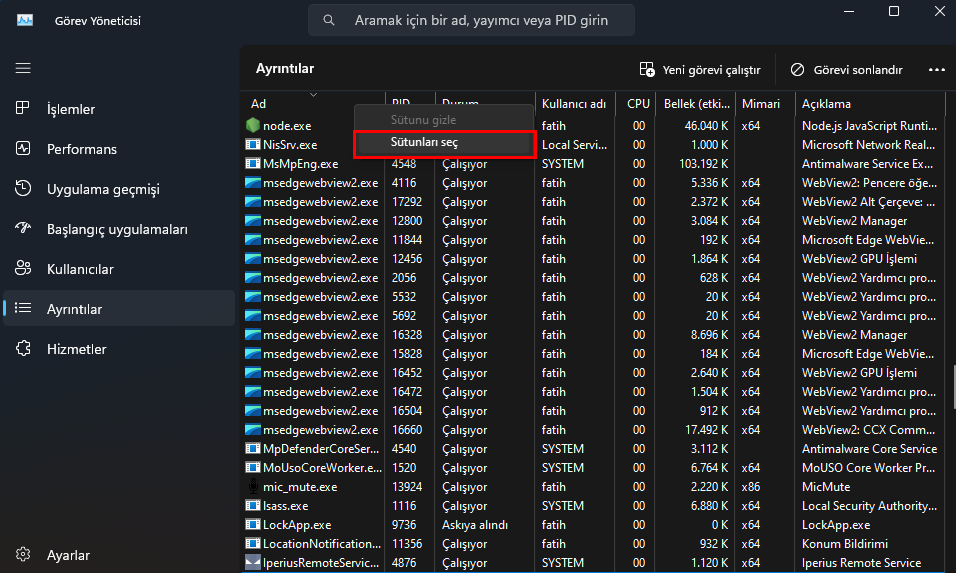The image size is (956, 573).
Task: Sort by the Bellek column header
Action: point(696,104)
